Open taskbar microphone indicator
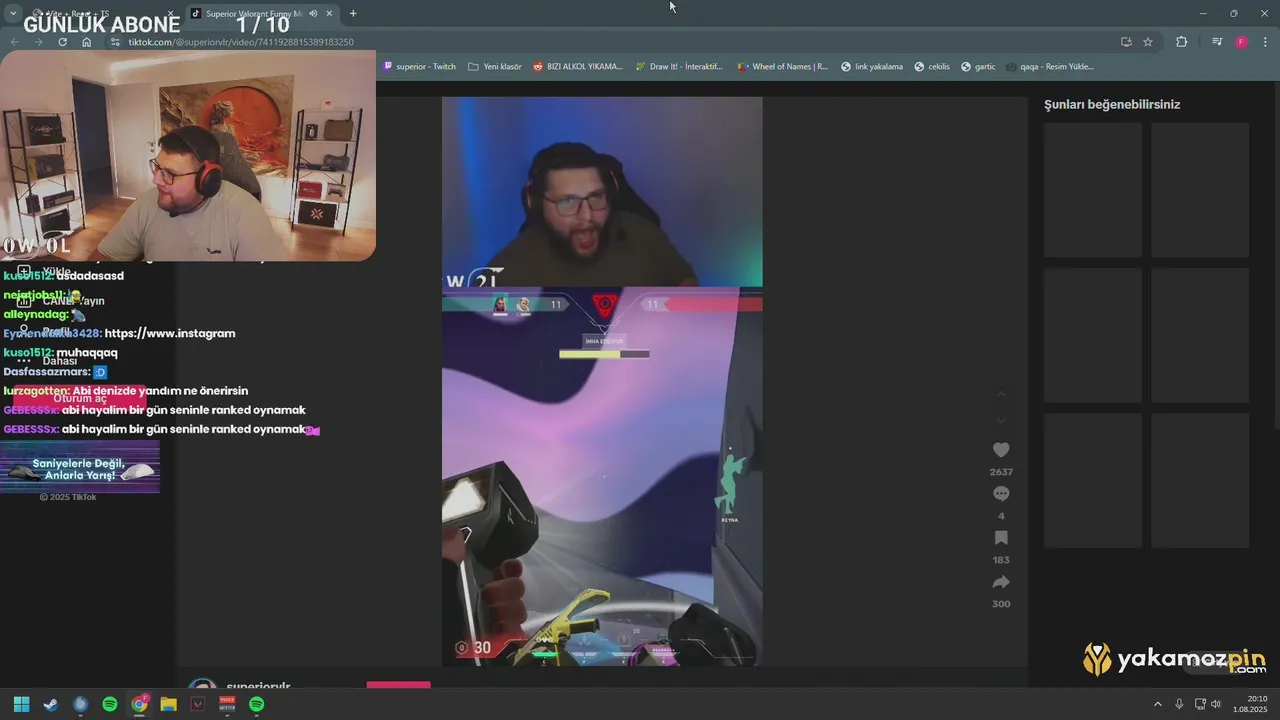Image resolution: width=1280 pixels, height=720 pixels. [1180, 704]
